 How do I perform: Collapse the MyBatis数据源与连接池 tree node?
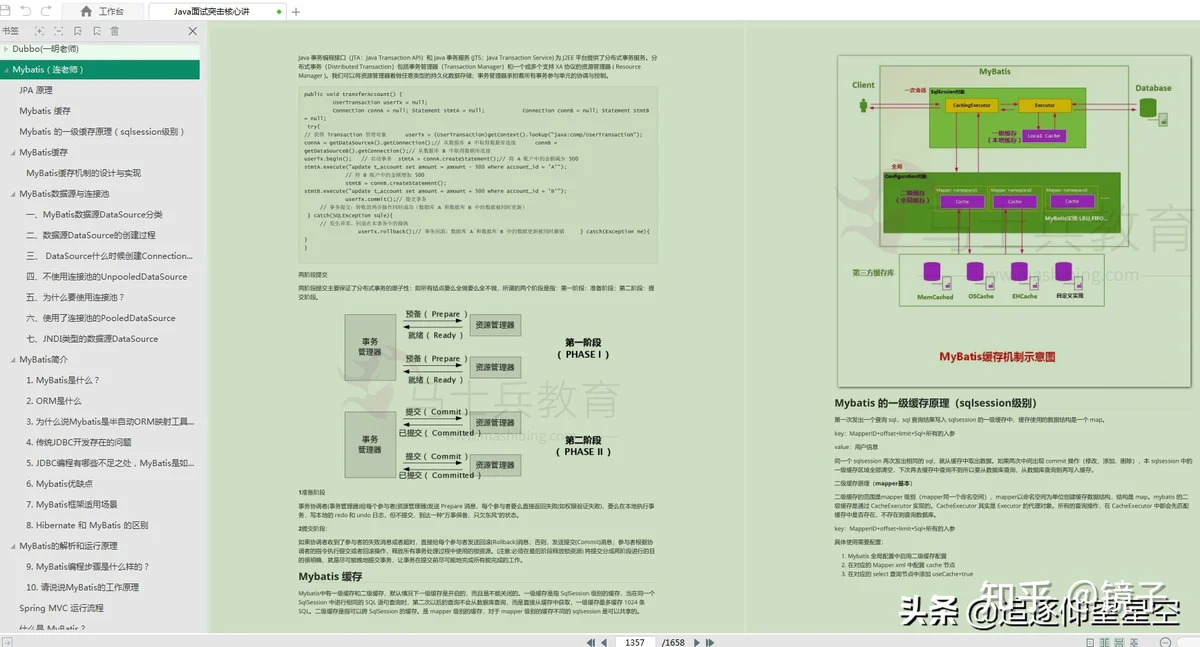pos(13,194)
